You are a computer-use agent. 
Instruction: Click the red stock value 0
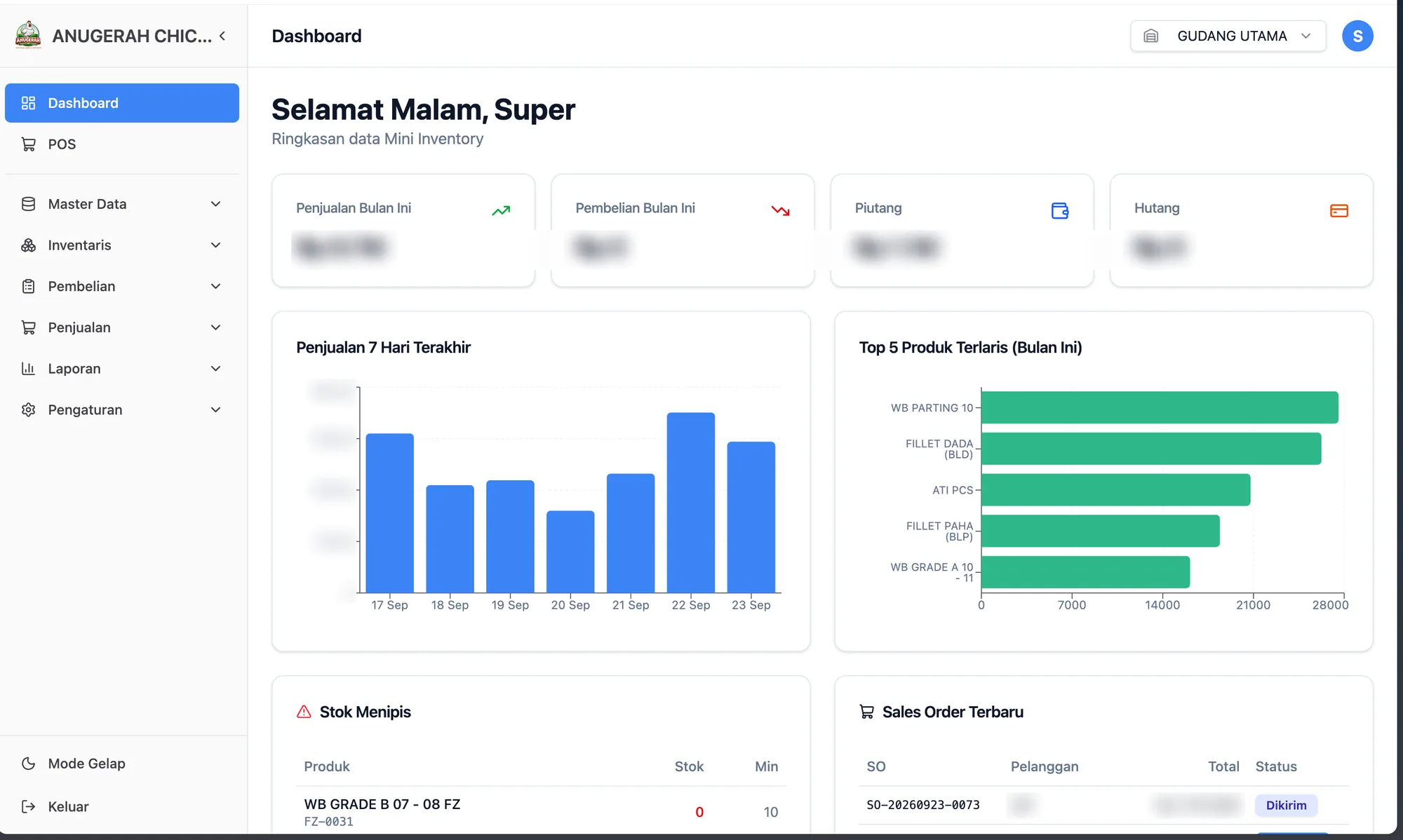699,812
